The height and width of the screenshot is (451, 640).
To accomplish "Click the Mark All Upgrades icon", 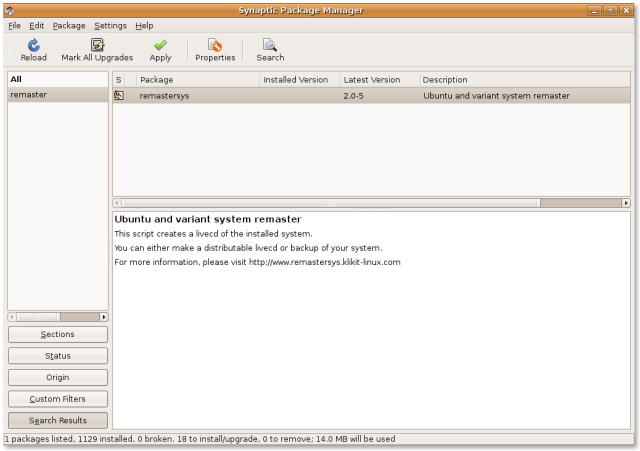I will point(97,46).
